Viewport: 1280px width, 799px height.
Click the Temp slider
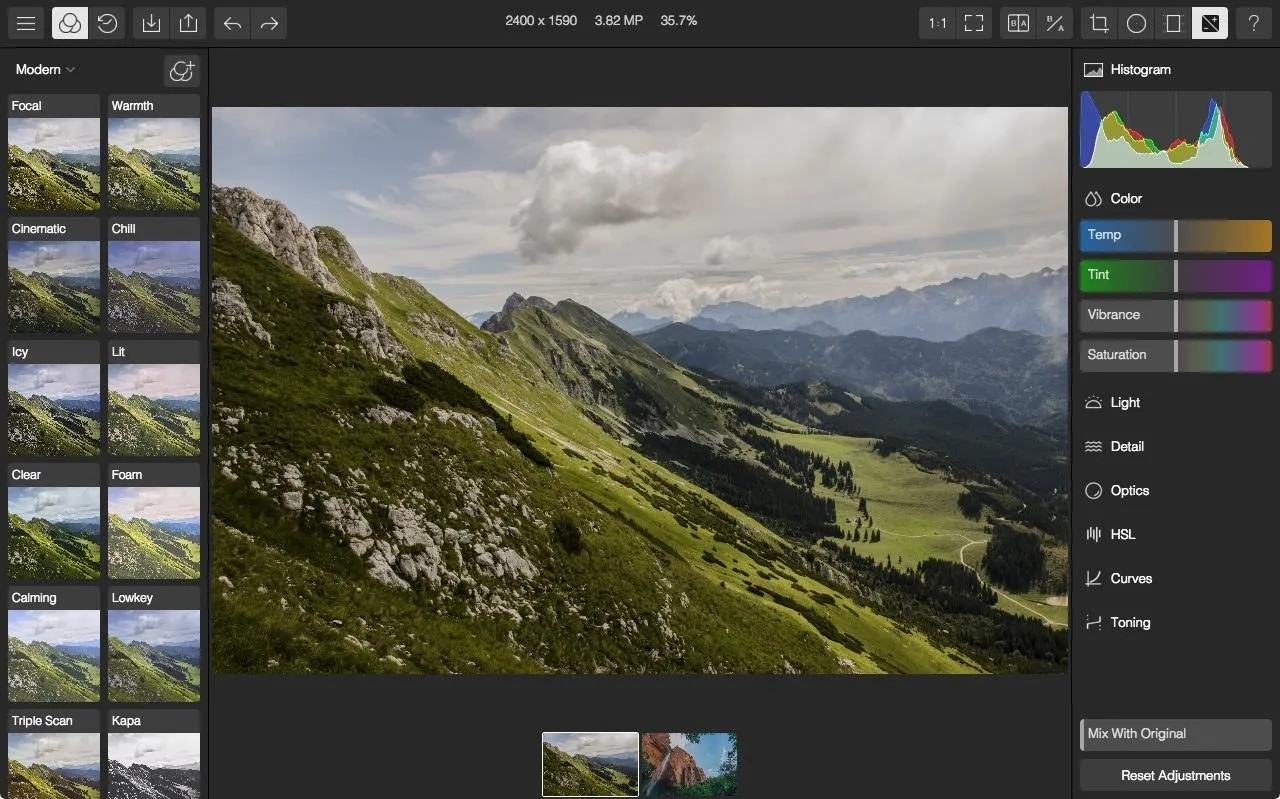pos(1176,235)
